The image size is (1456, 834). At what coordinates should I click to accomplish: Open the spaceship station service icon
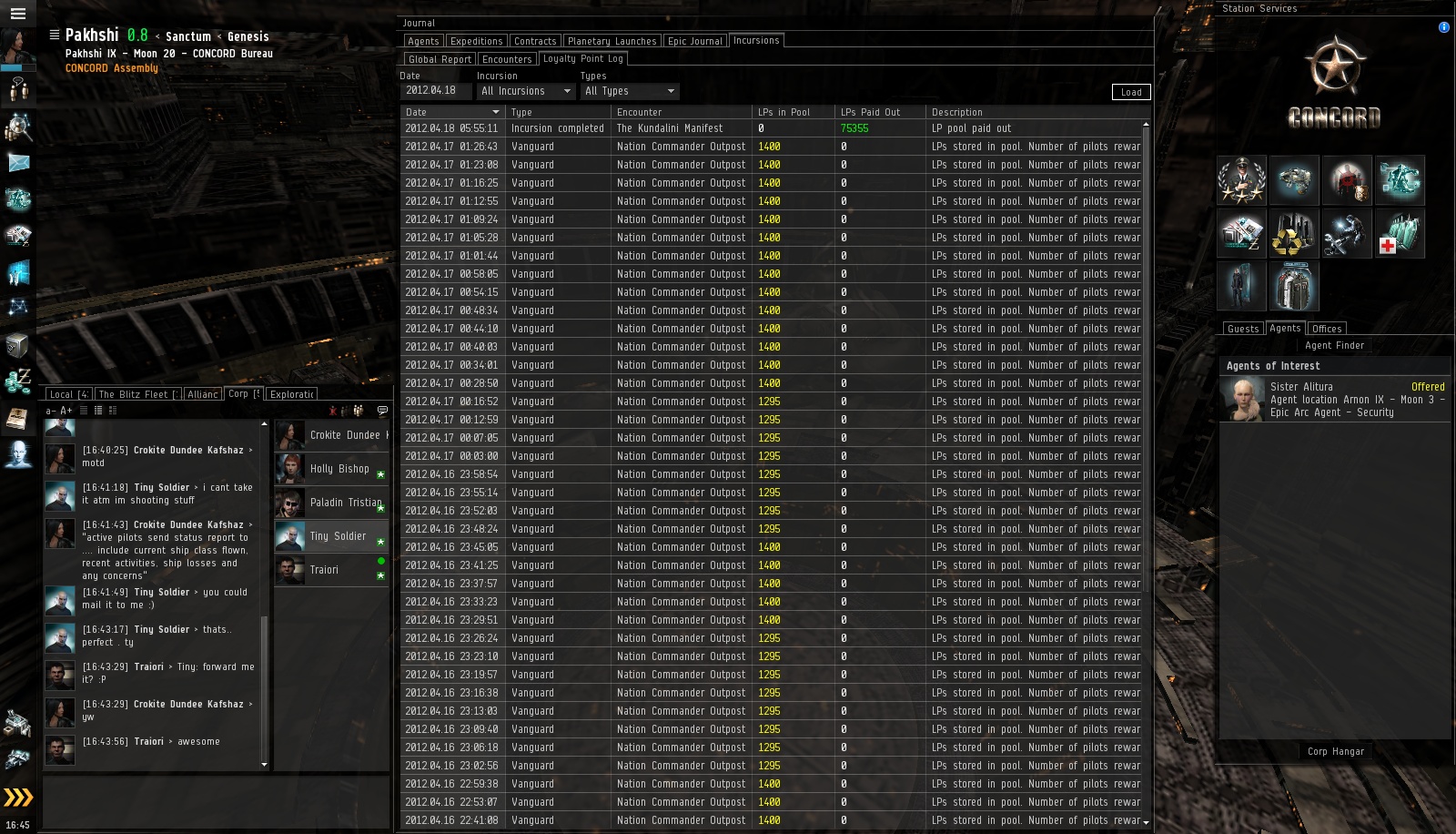[1294, 179]
